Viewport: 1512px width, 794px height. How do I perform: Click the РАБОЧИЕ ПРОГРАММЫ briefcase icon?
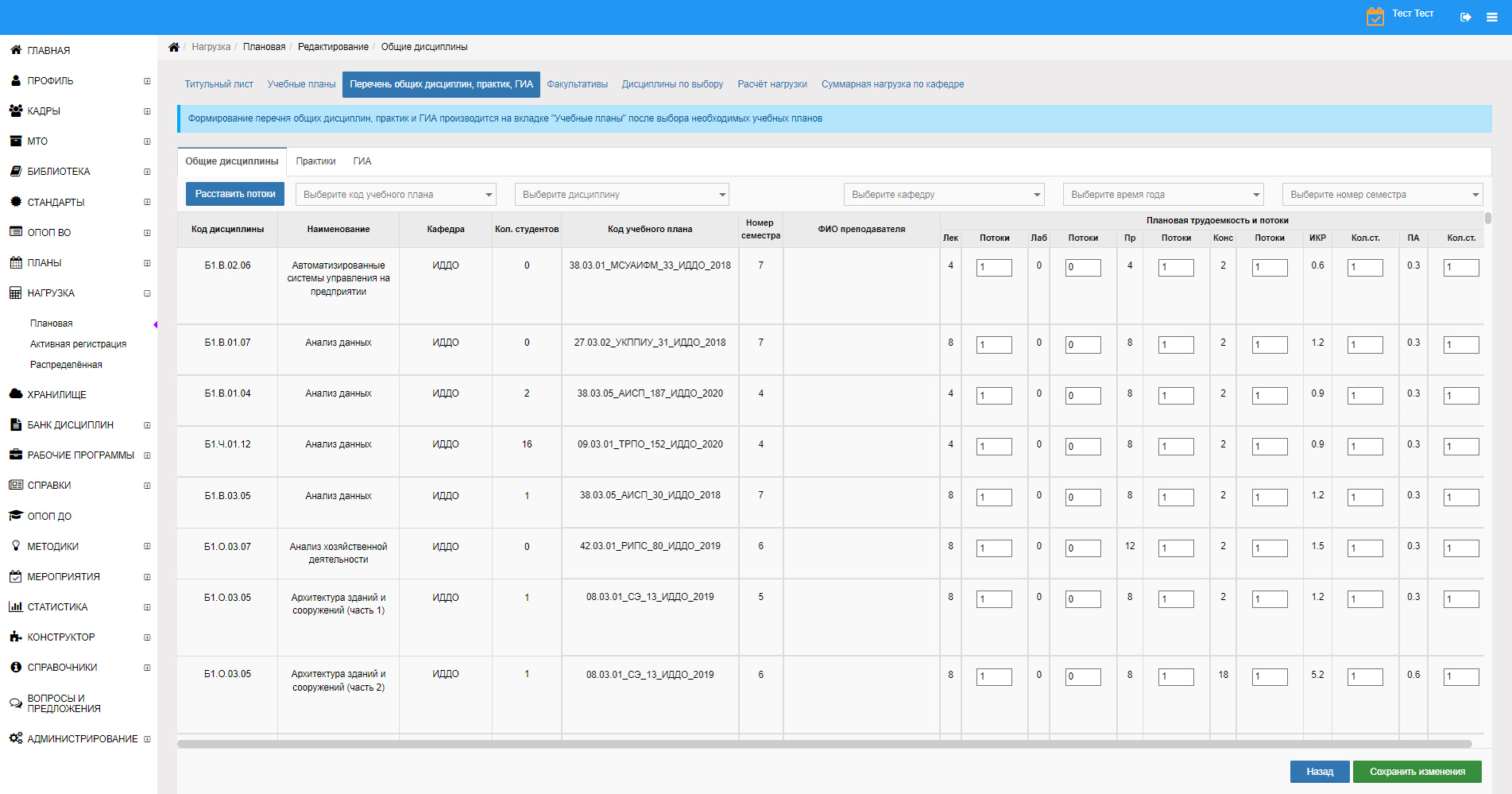pos(16,455)
